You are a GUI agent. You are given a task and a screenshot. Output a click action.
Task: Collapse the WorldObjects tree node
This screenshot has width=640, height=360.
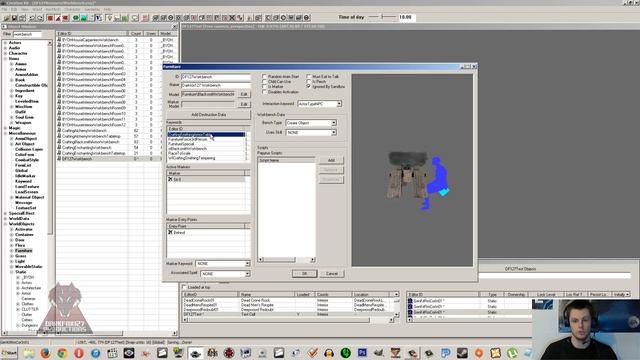pos(5,224)
